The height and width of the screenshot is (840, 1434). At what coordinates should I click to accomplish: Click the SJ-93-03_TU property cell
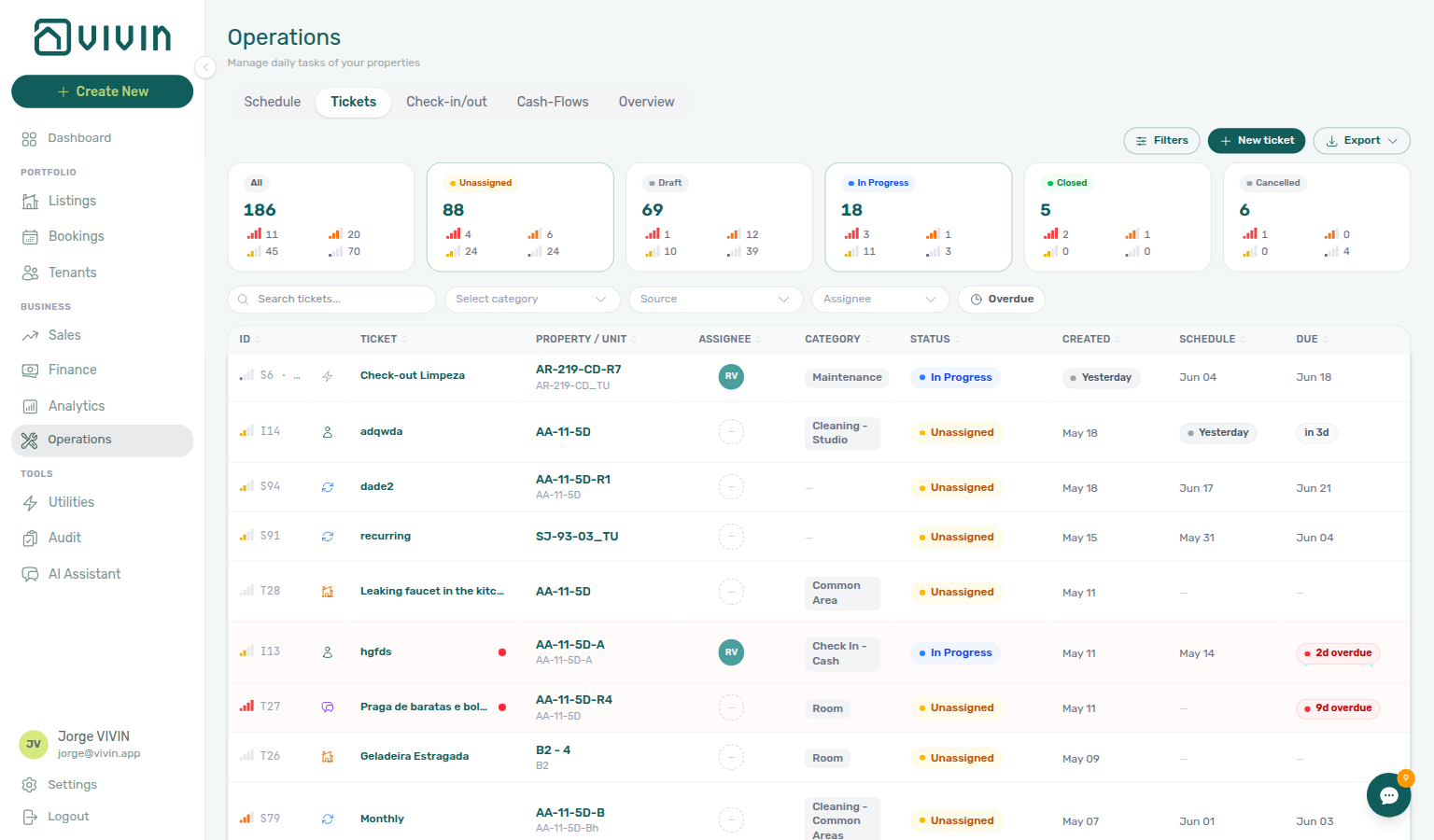tap(577, 537)
